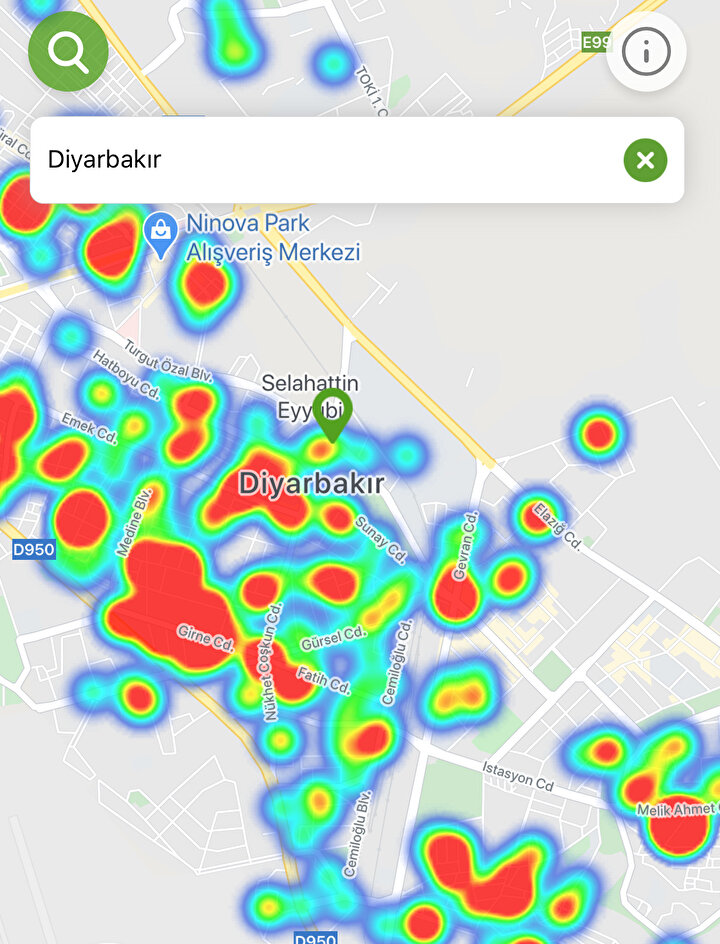Tap the green magnifier search button
The height and width of the screenshot is (944, 720).
(x=68, y=52)
